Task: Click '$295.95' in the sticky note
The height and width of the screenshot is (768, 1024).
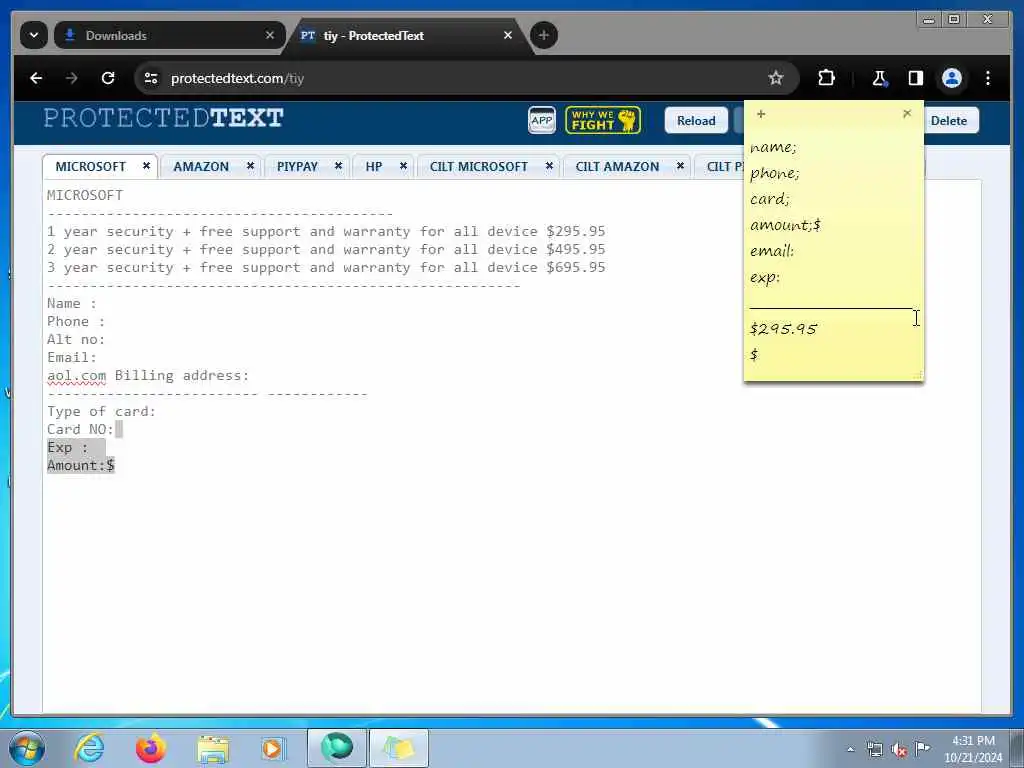Action: point(784,328)
